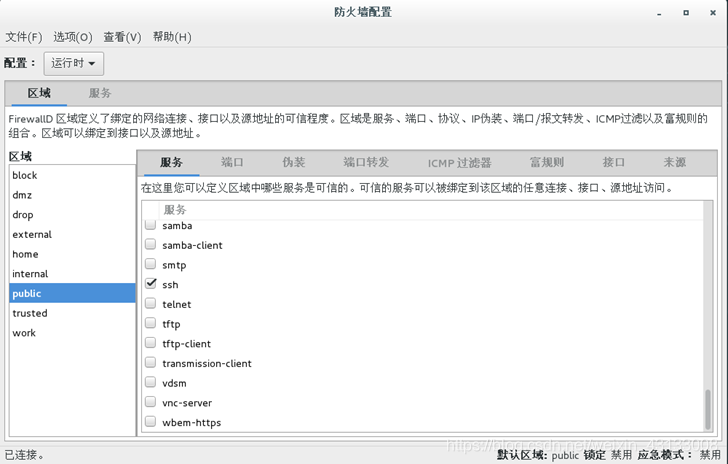This screenshot has width=728, height=464.
Task: Click the vnc-server service name
Action: 187,403
